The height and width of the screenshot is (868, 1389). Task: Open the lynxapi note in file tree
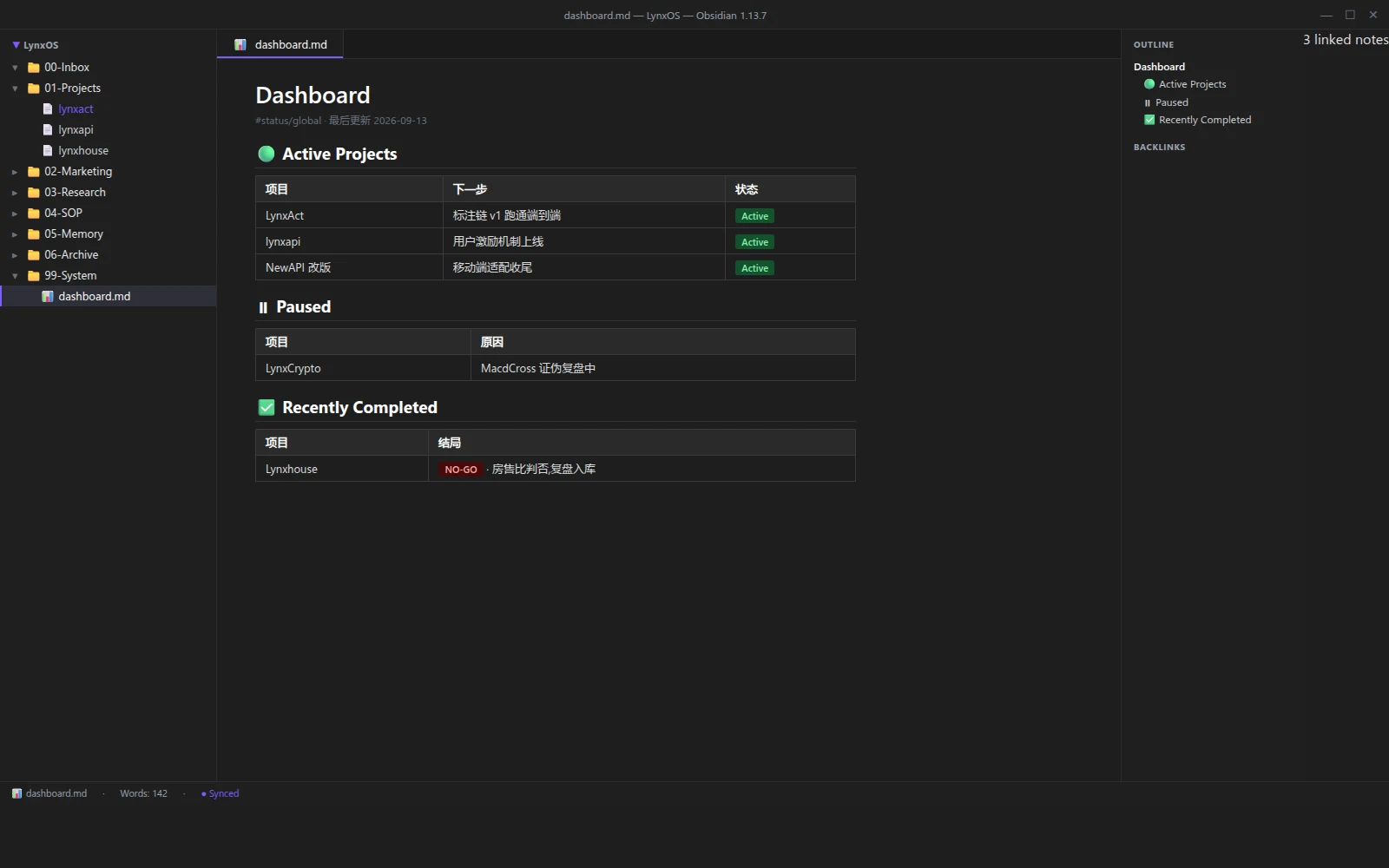(76, 130)
